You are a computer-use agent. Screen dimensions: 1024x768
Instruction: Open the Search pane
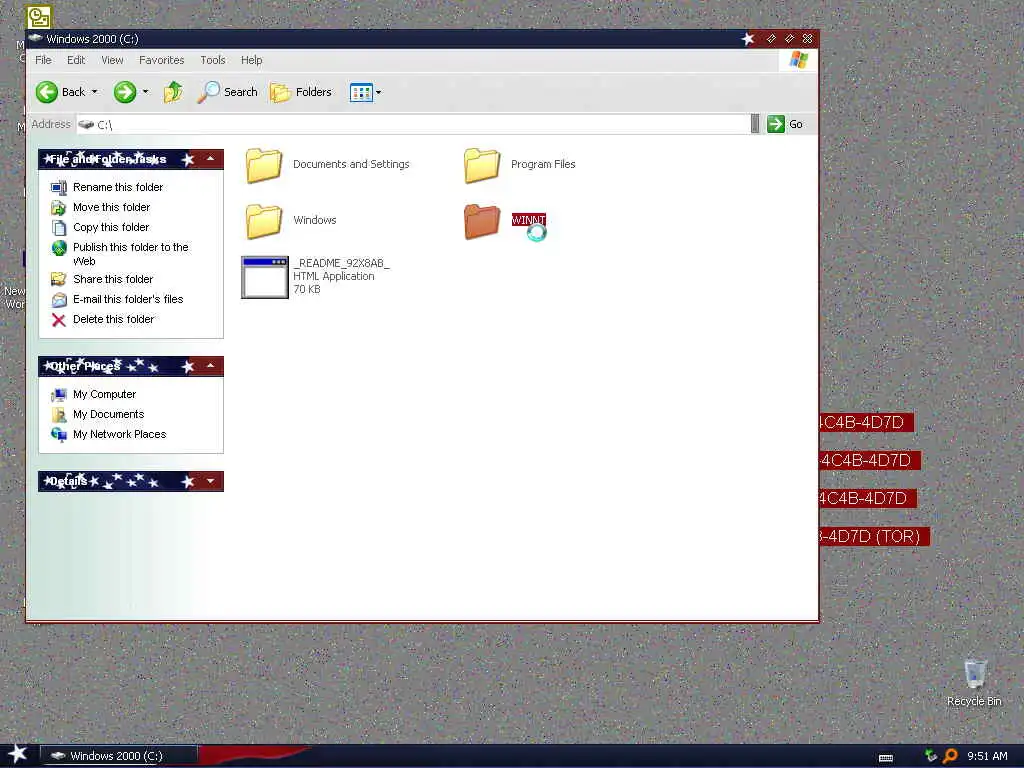coord(227,92)
